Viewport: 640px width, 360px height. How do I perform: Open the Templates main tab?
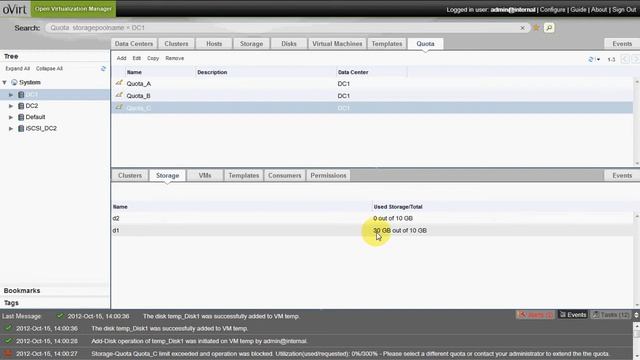387,44
